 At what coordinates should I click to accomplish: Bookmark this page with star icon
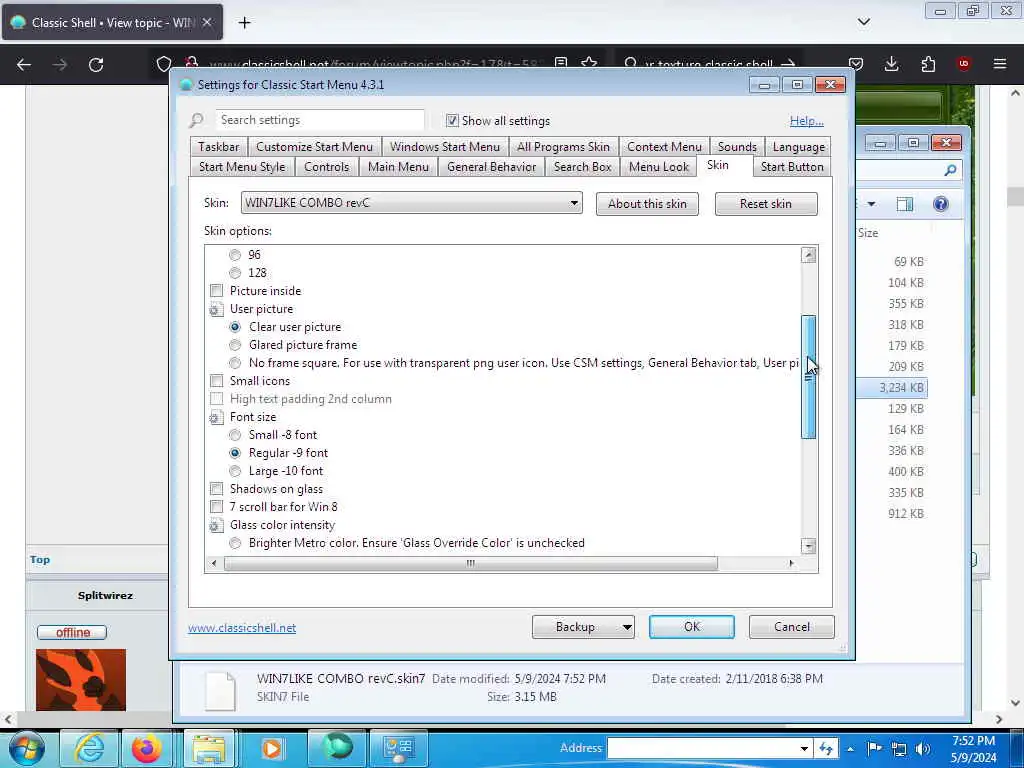(589, 63)
